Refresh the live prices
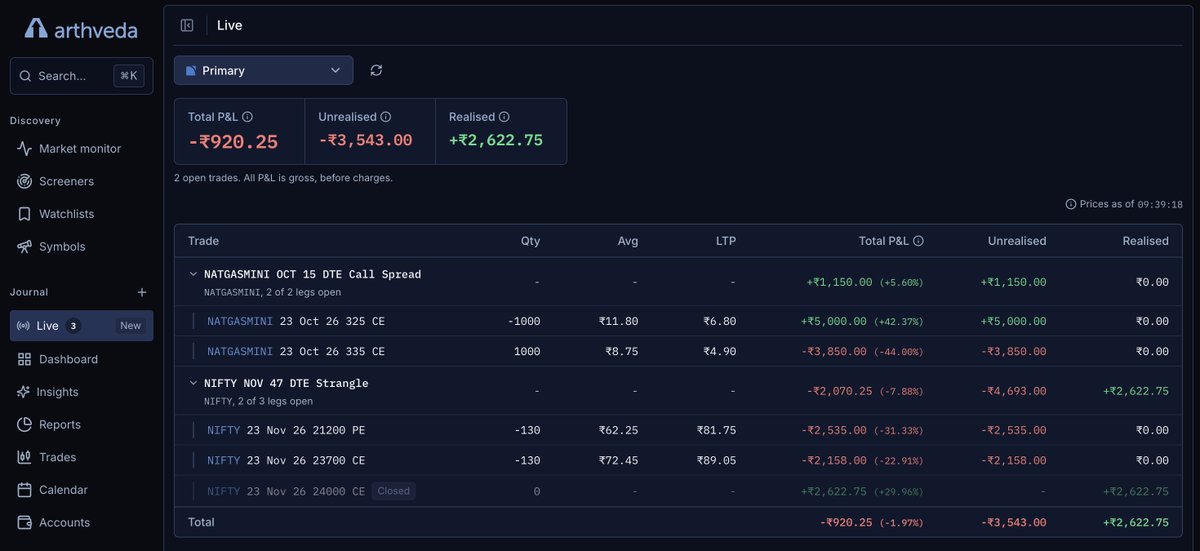The image size is (1200, 551). point(376,70)
